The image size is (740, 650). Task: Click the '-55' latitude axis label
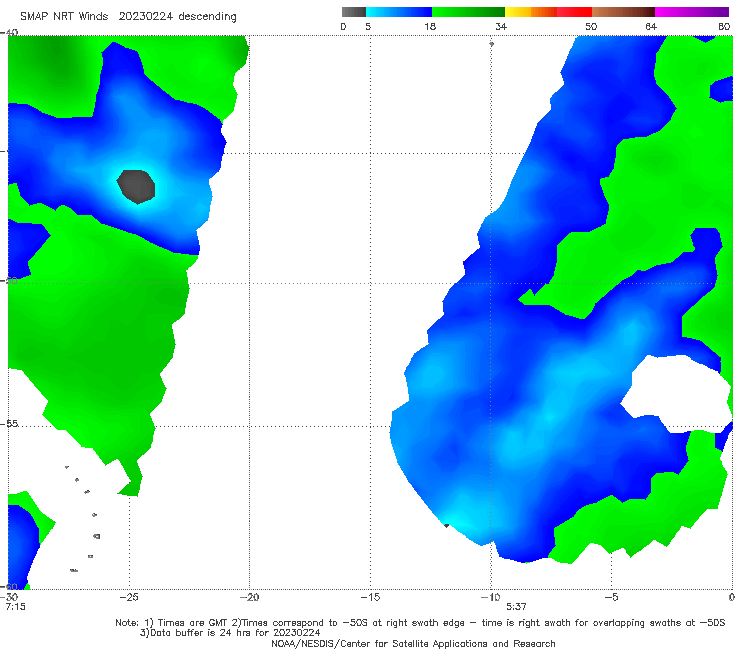tap(10, 424)
